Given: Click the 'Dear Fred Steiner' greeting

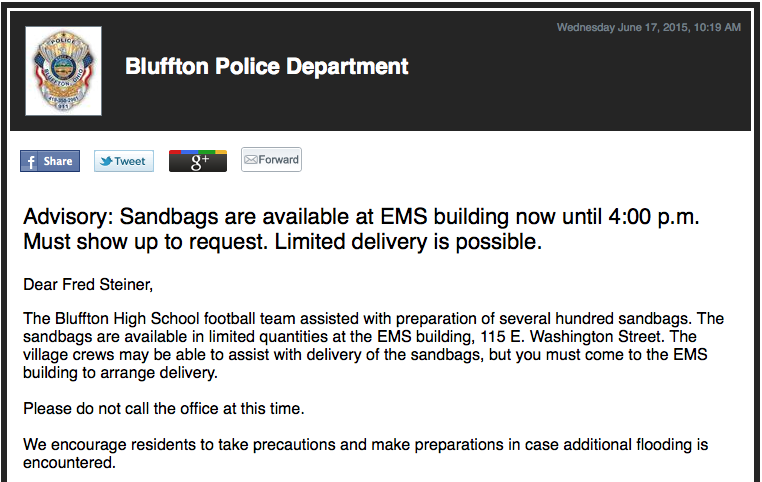Looking at the screenshot, I should (x=88, y=284).
